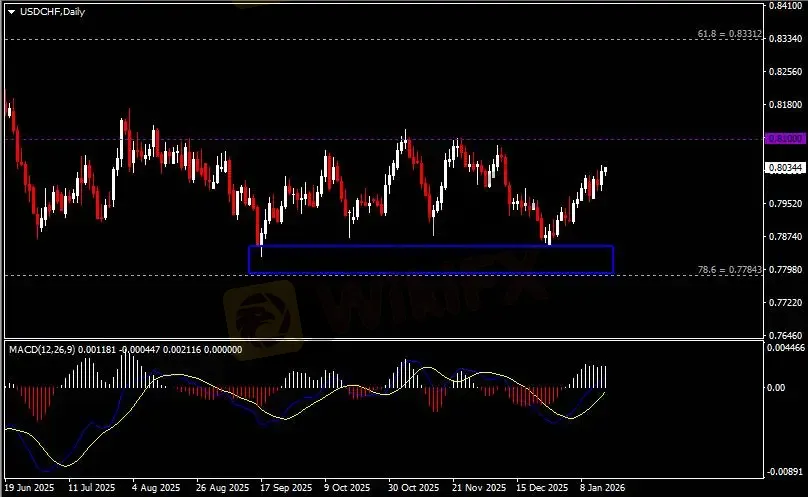Select the current price tag 0.80344
The width and height of the screenshot is (808, 497).
coord(785,168)
